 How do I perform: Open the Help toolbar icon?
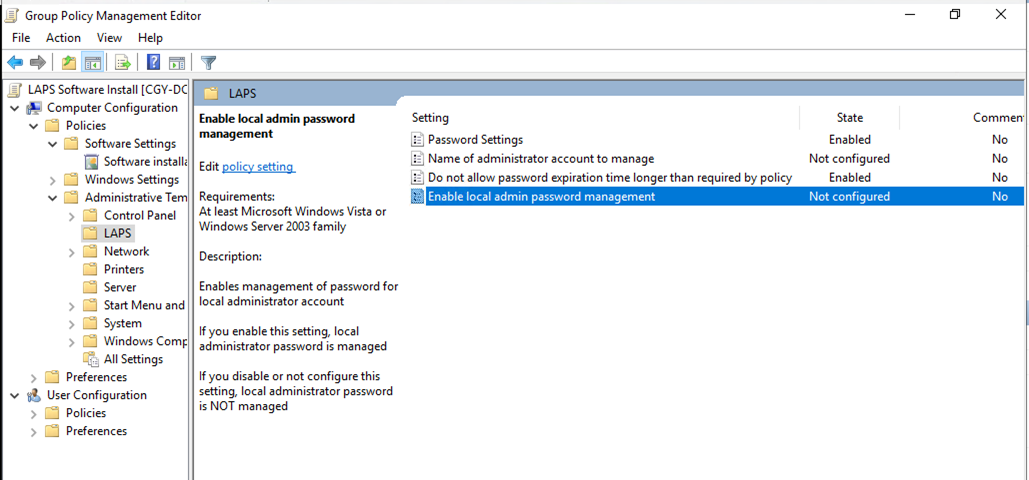point(154,62)
